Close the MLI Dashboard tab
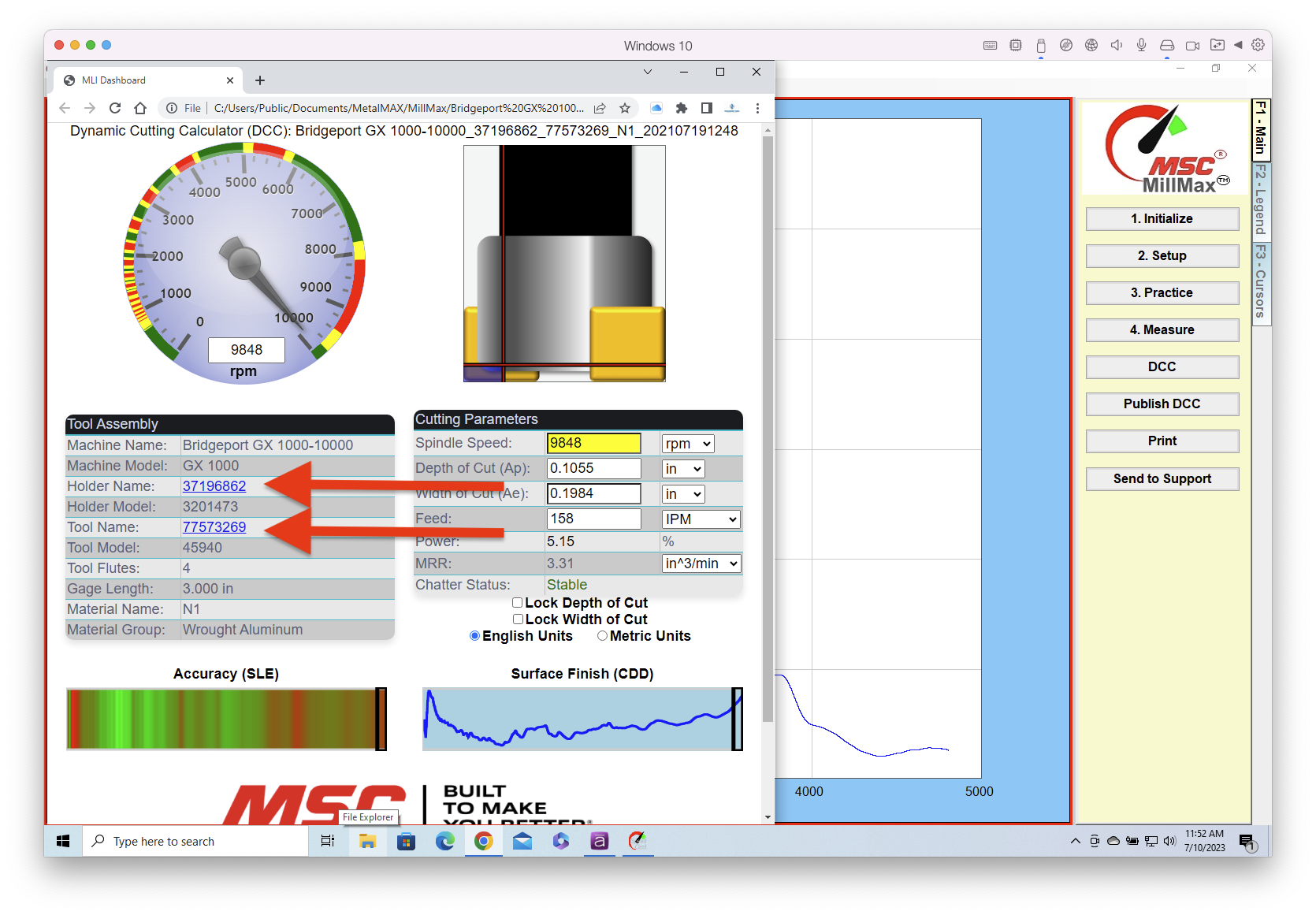 pyautogui.click(x=230, y=80)
